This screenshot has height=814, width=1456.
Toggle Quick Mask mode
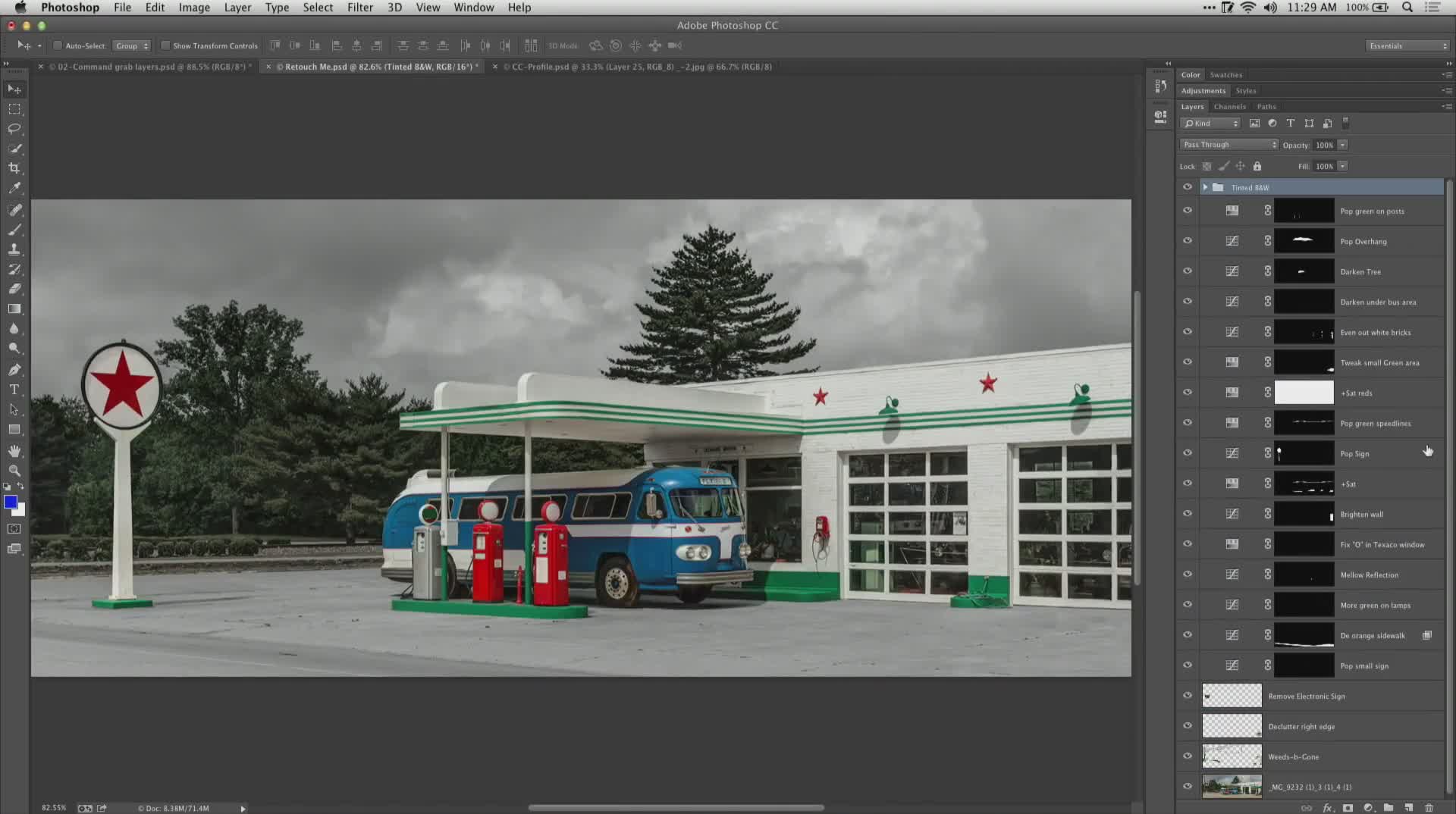point(14,529)
